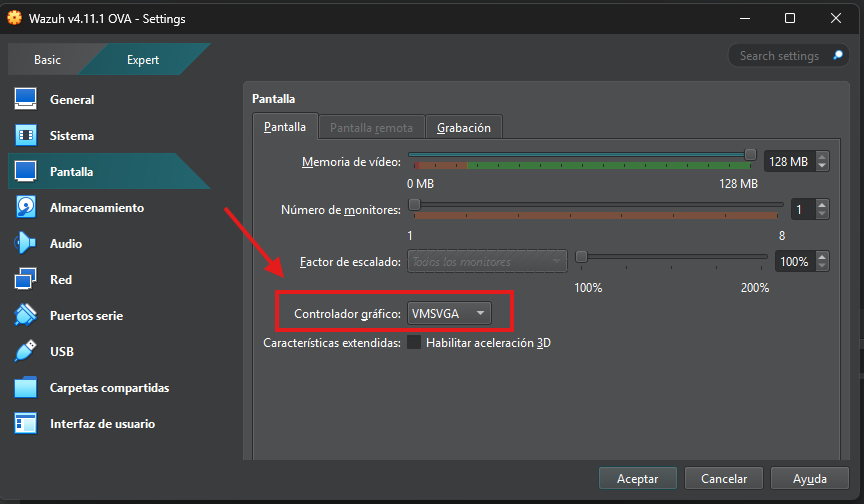Image resolution: width=864 pixels, height=504 pixels.
Task: Increase Memoria de vídeo spinner value
Action: 822,156
